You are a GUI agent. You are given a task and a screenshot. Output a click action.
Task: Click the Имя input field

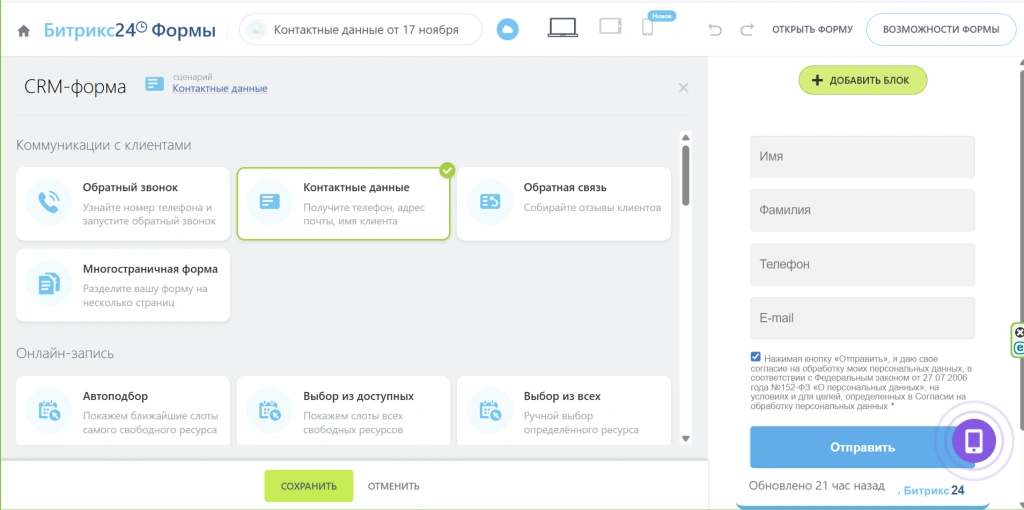click(862, 157)
